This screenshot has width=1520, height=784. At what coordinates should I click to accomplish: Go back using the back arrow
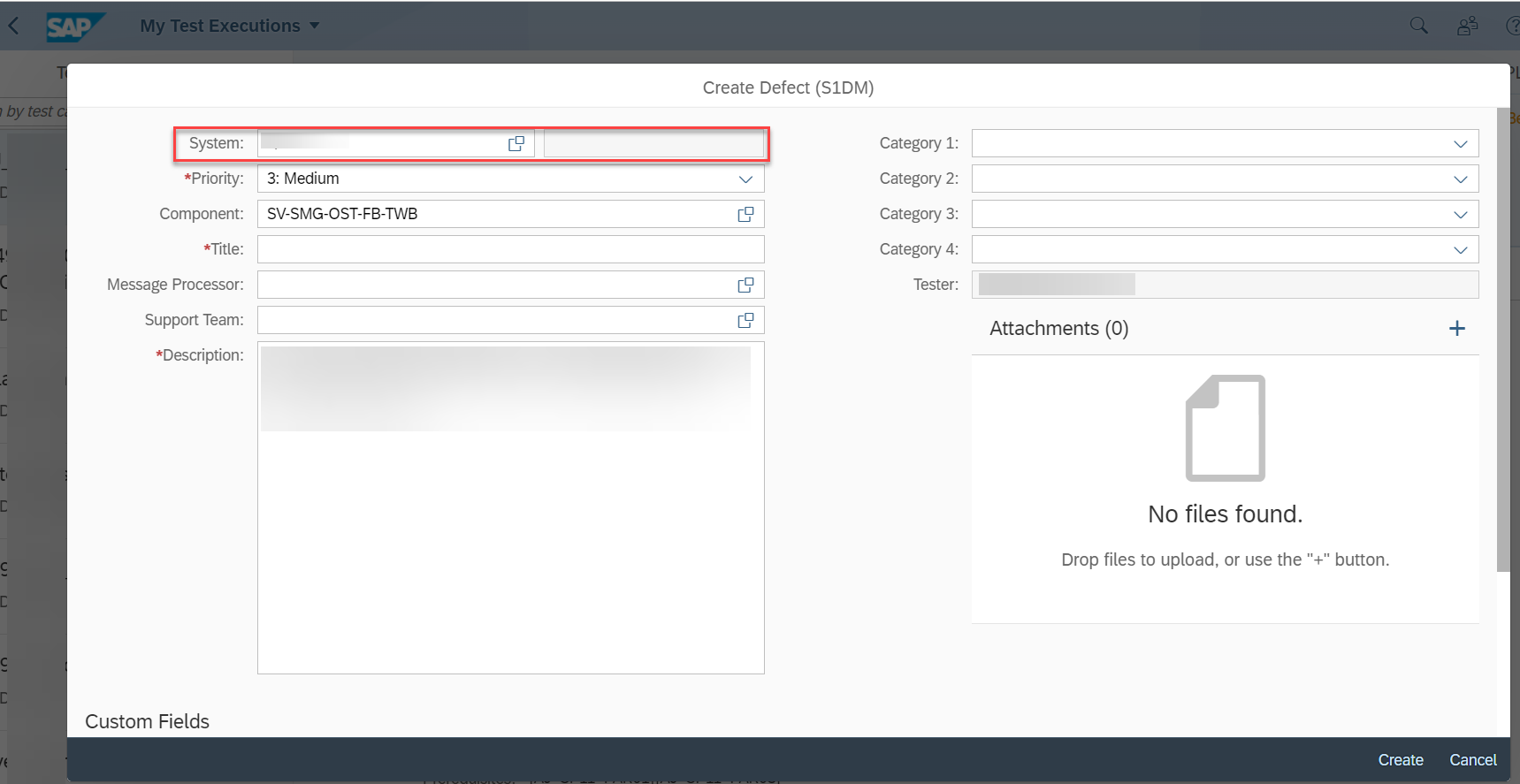coord(14,26)
